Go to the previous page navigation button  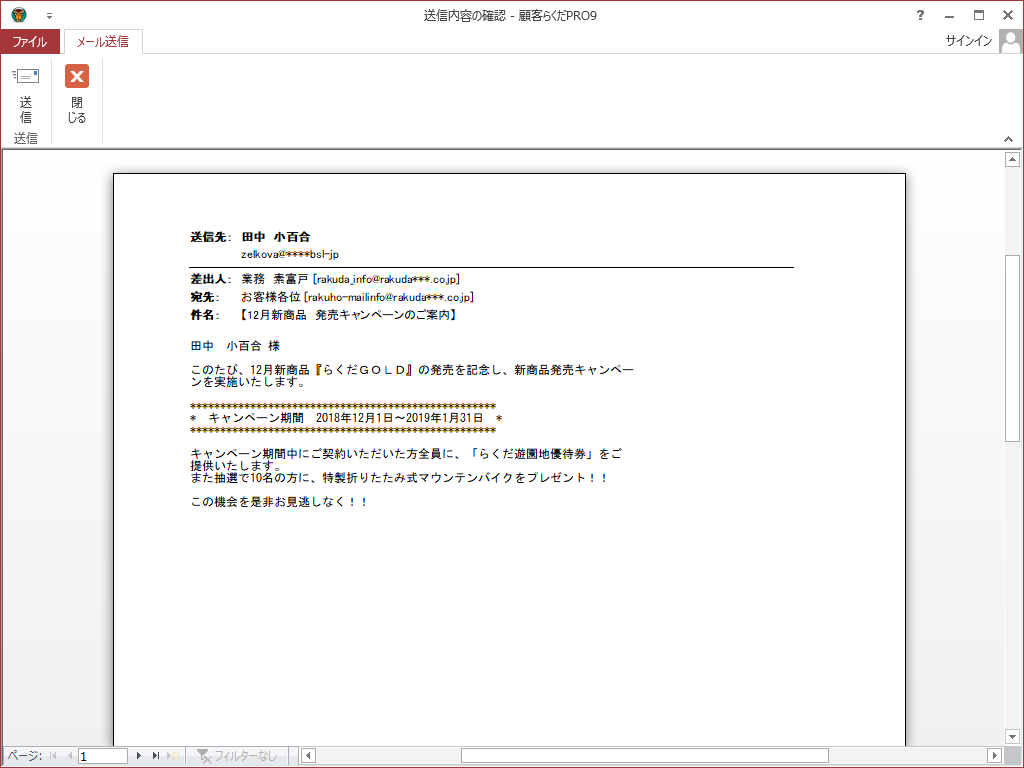coord(69,756)
